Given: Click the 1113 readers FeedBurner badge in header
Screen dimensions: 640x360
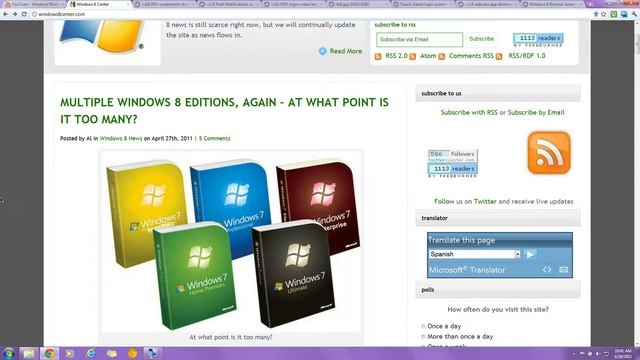Looking at the screenshot, I should click(538, 40).
